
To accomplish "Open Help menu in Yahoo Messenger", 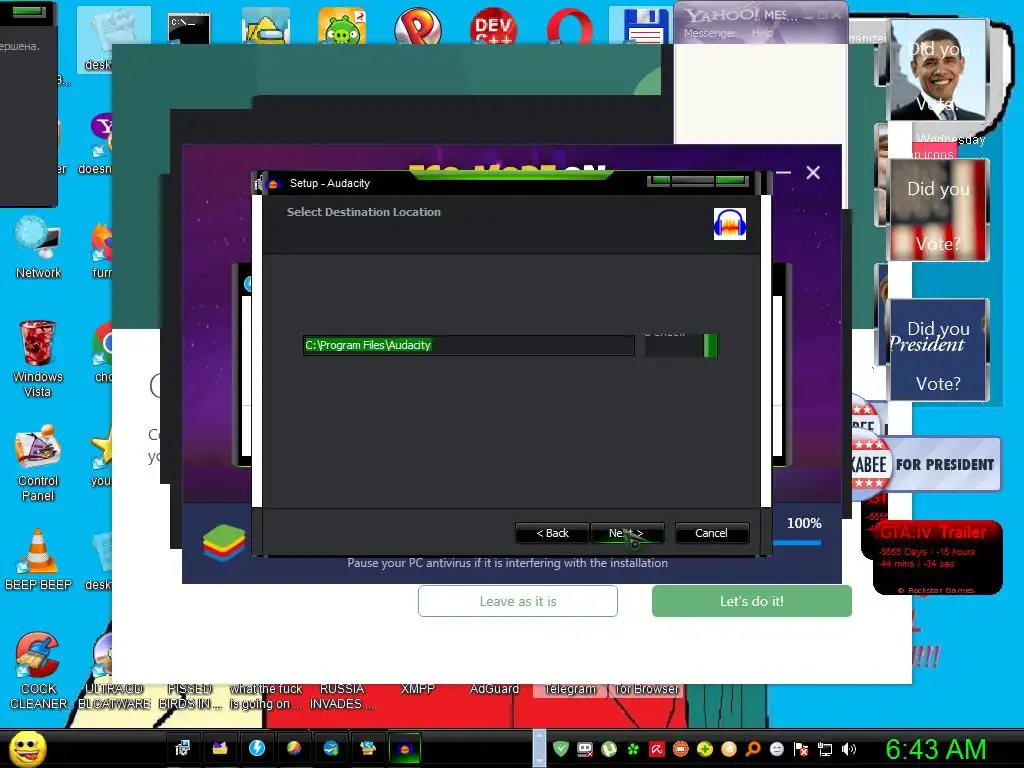I will point(762,33).
